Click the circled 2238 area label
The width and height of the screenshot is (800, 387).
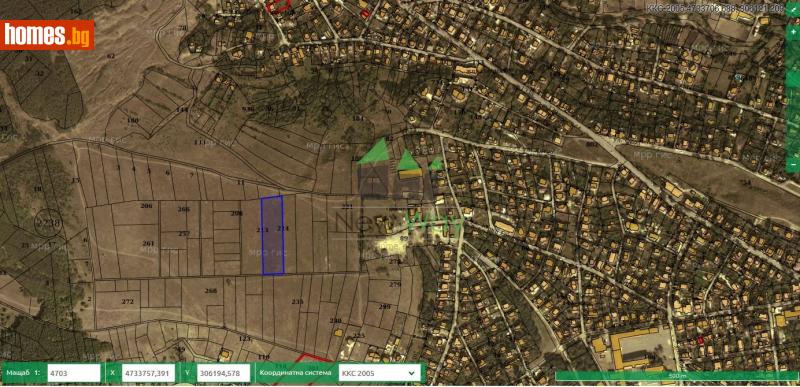[x=48, y=223]
